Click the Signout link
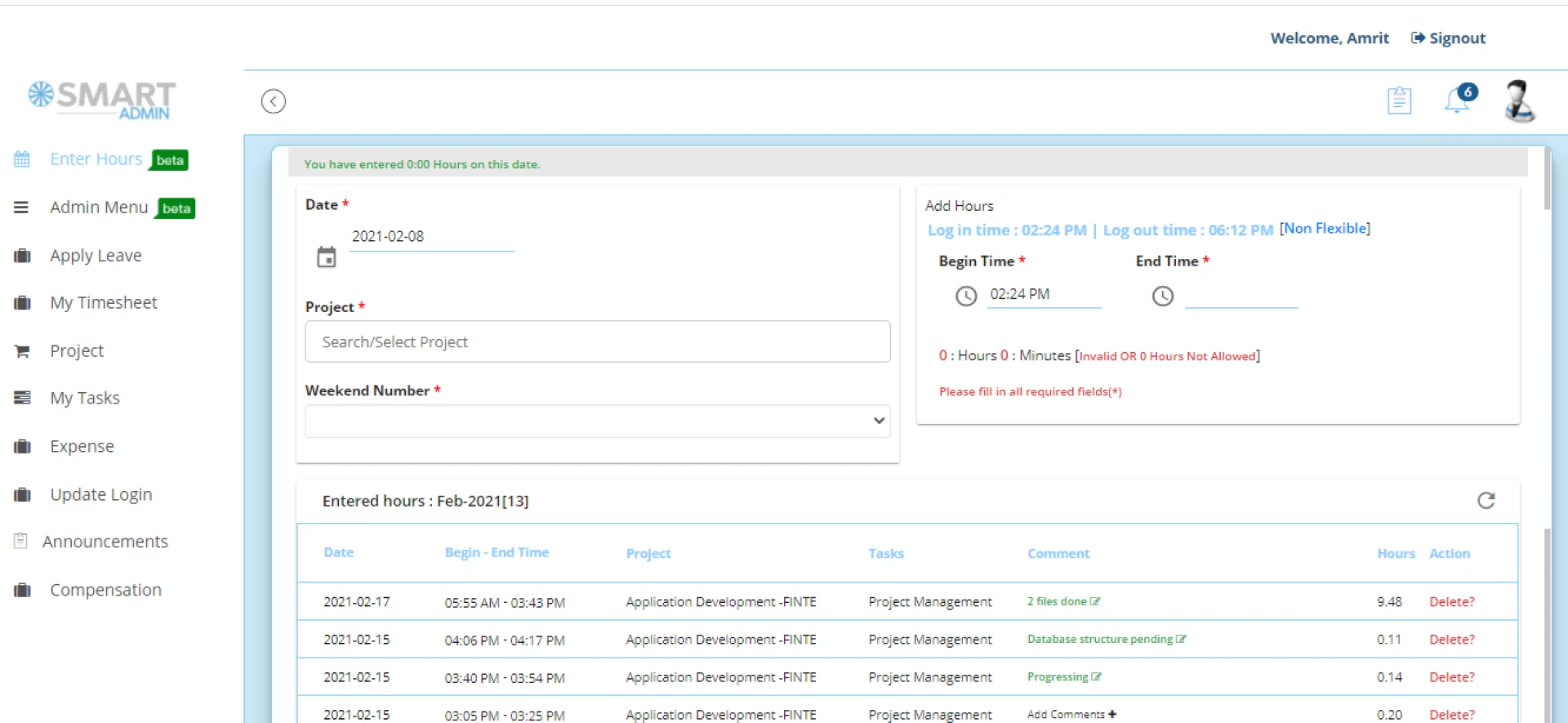The height and width of the screenshot is (723, 1568). coord(1448,38)
